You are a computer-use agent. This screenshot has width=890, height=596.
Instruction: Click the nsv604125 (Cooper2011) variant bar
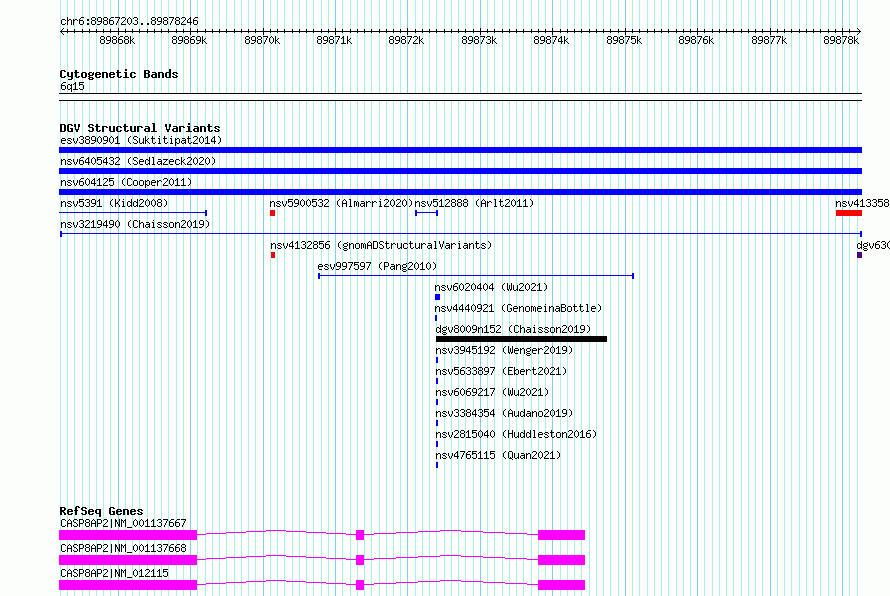pyautogui.click(x=460, y=192)
